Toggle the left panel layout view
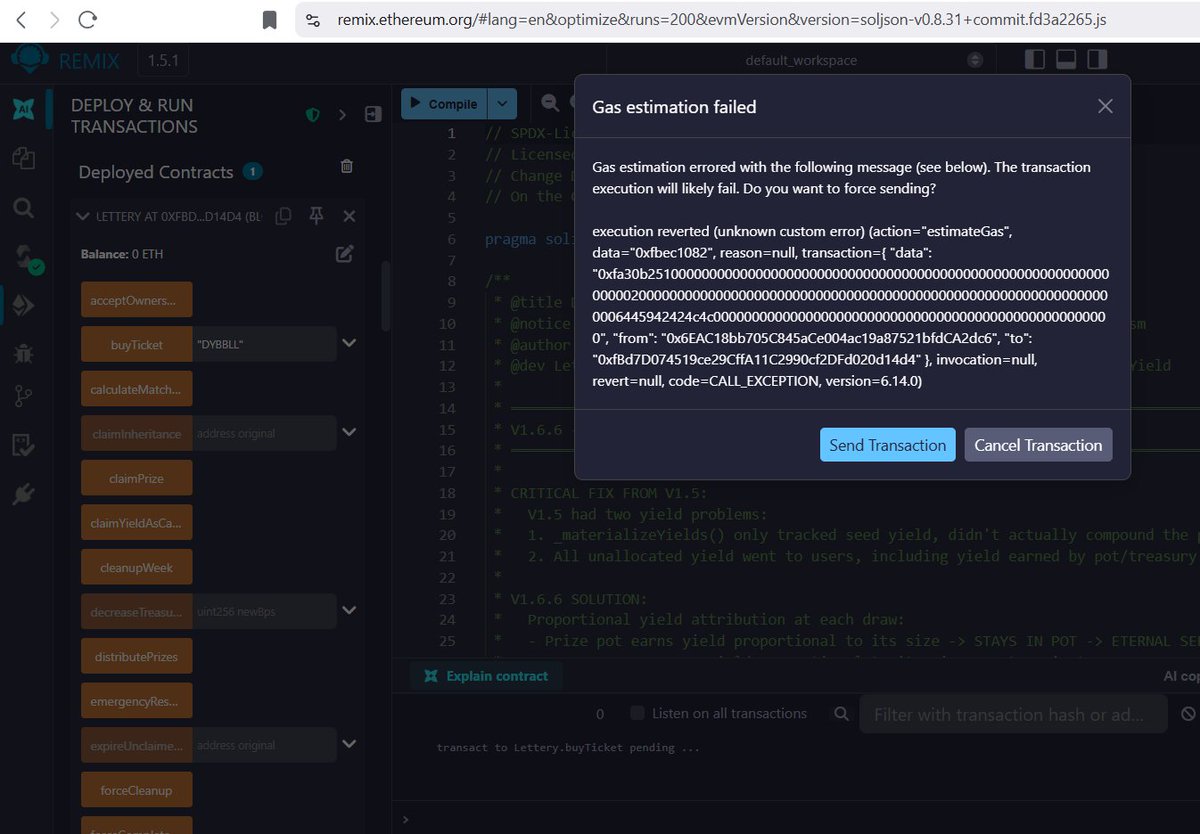 click(x=1036, y=60)
